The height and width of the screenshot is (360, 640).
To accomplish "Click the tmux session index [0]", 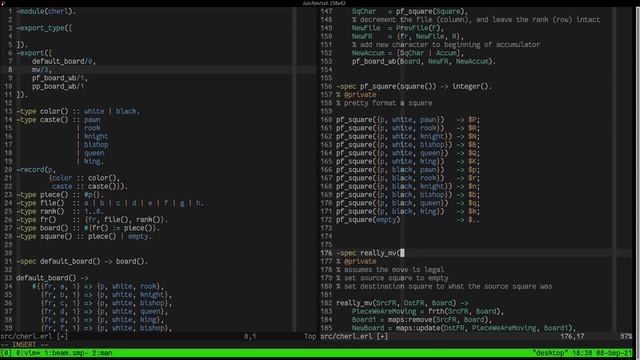I will pos(6,353).
